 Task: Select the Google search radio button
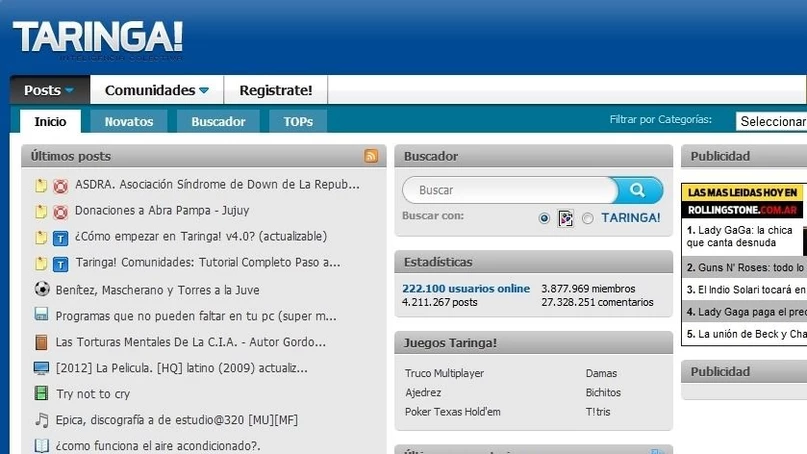pyautogui.click(x=544, y=218)
